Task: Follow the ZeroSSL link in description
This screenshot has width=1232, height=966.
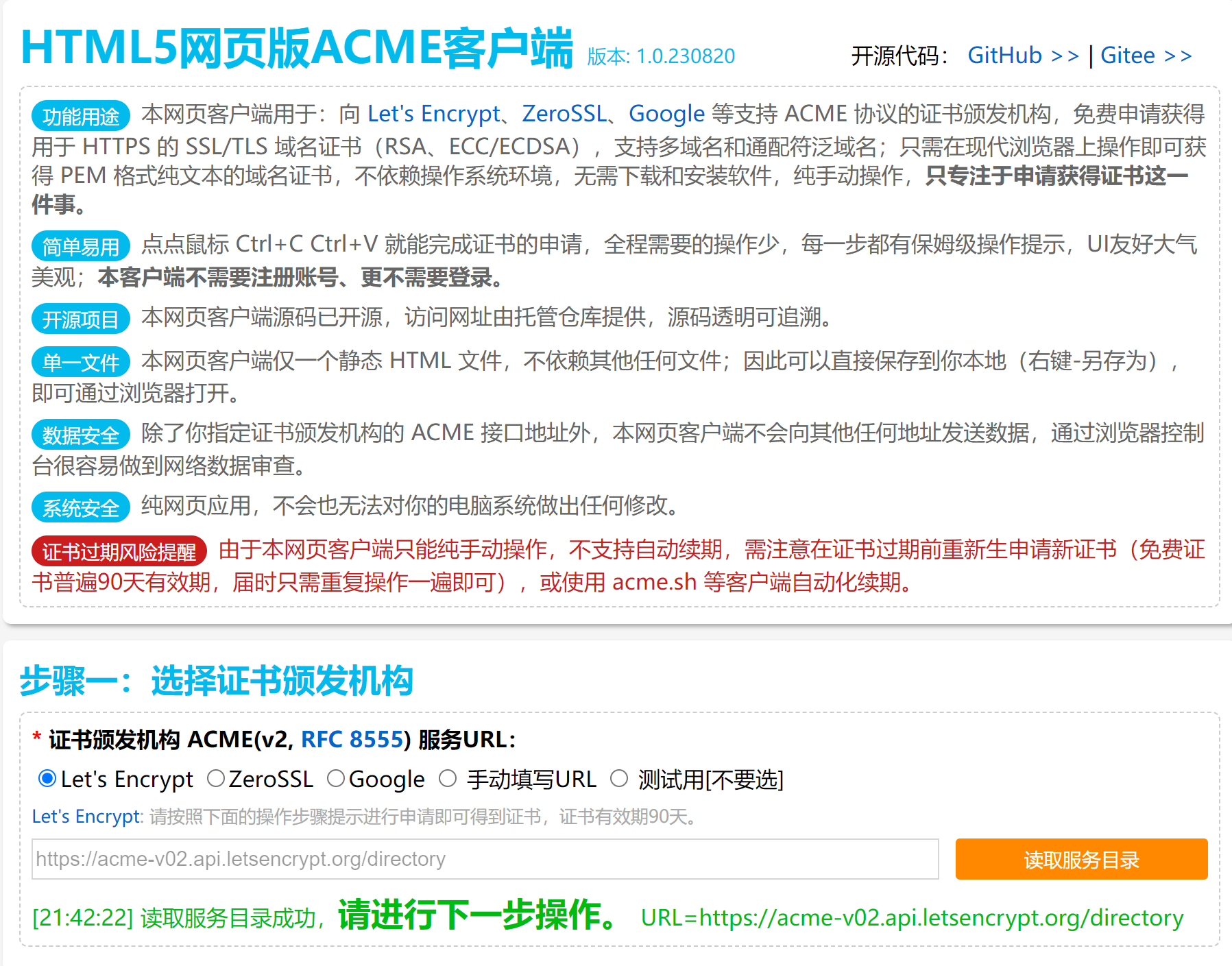Action: 565,114
